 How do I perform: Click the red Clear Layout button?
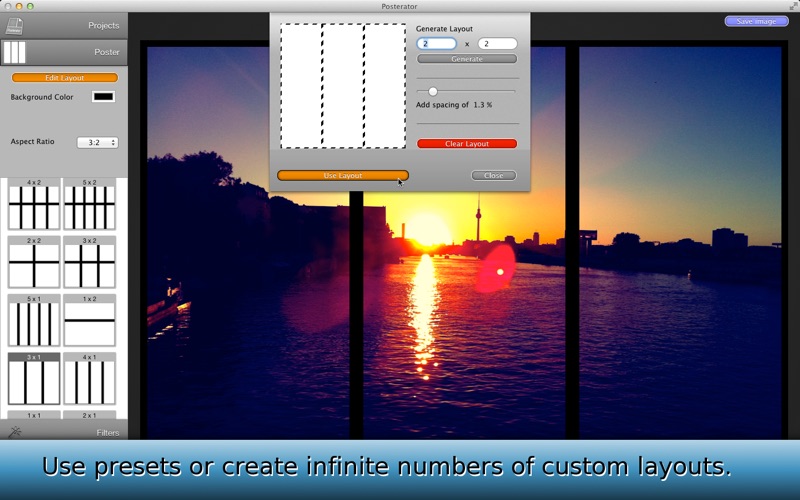point(467,144)
